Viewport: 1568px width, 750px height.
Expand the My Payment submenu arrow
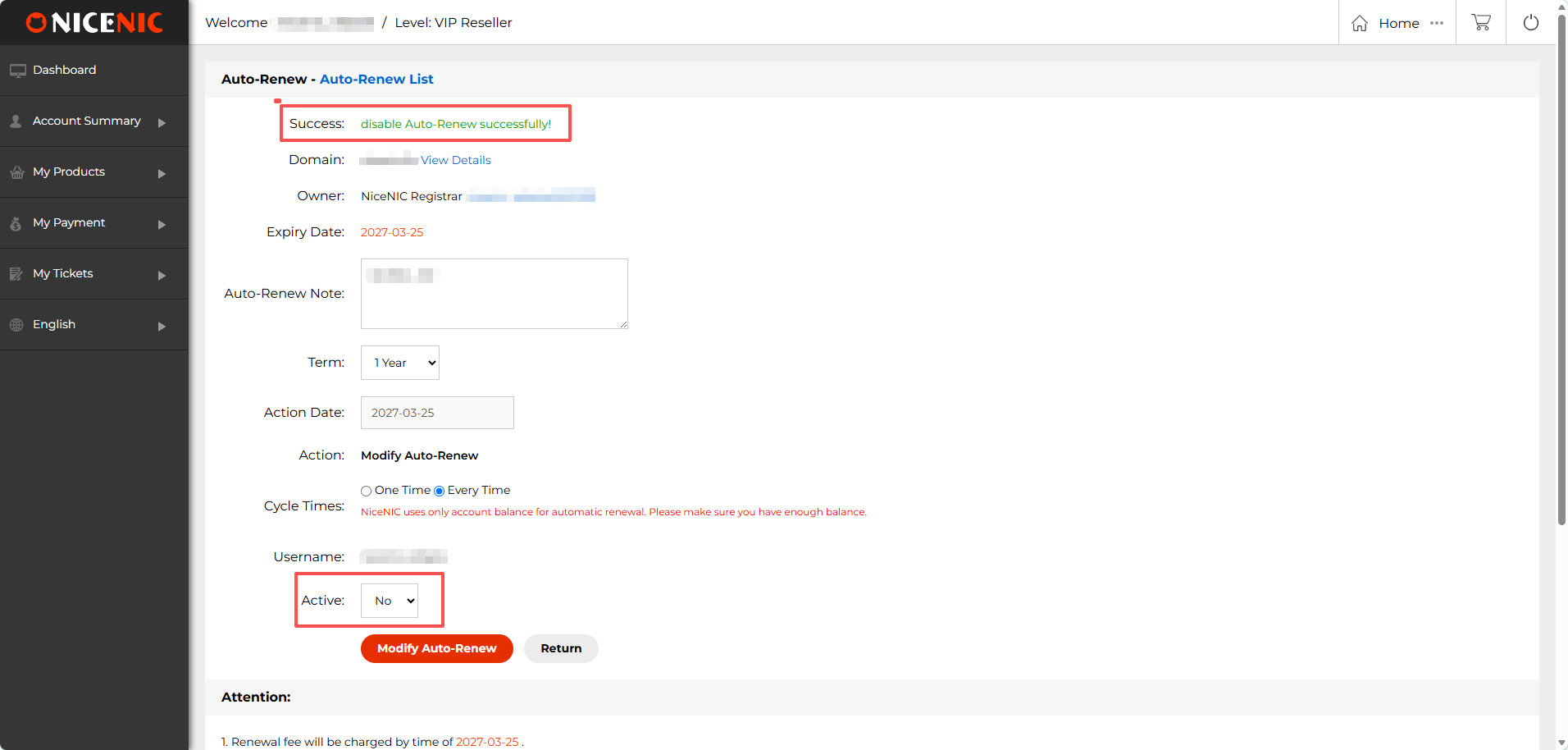162,225
